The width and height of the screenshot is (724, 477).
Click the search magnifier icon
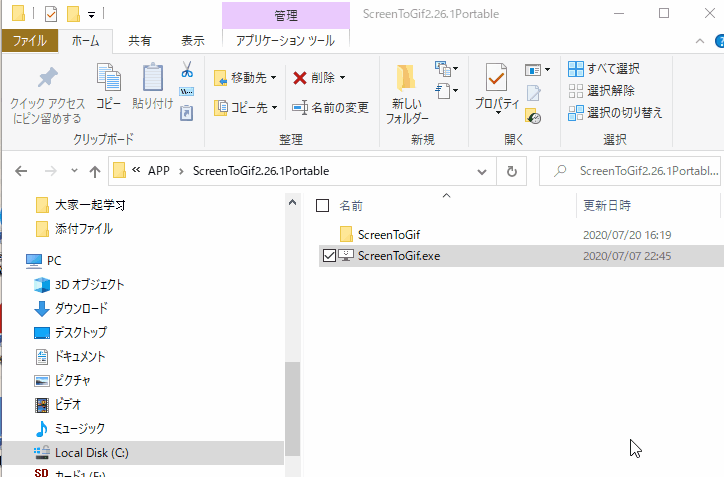[x=560, y=171]
